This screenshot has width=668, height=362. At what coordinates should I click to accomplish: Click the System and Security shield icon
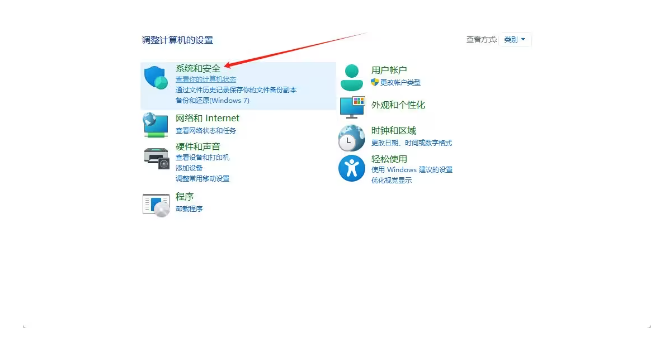click(x=156, y=78)
